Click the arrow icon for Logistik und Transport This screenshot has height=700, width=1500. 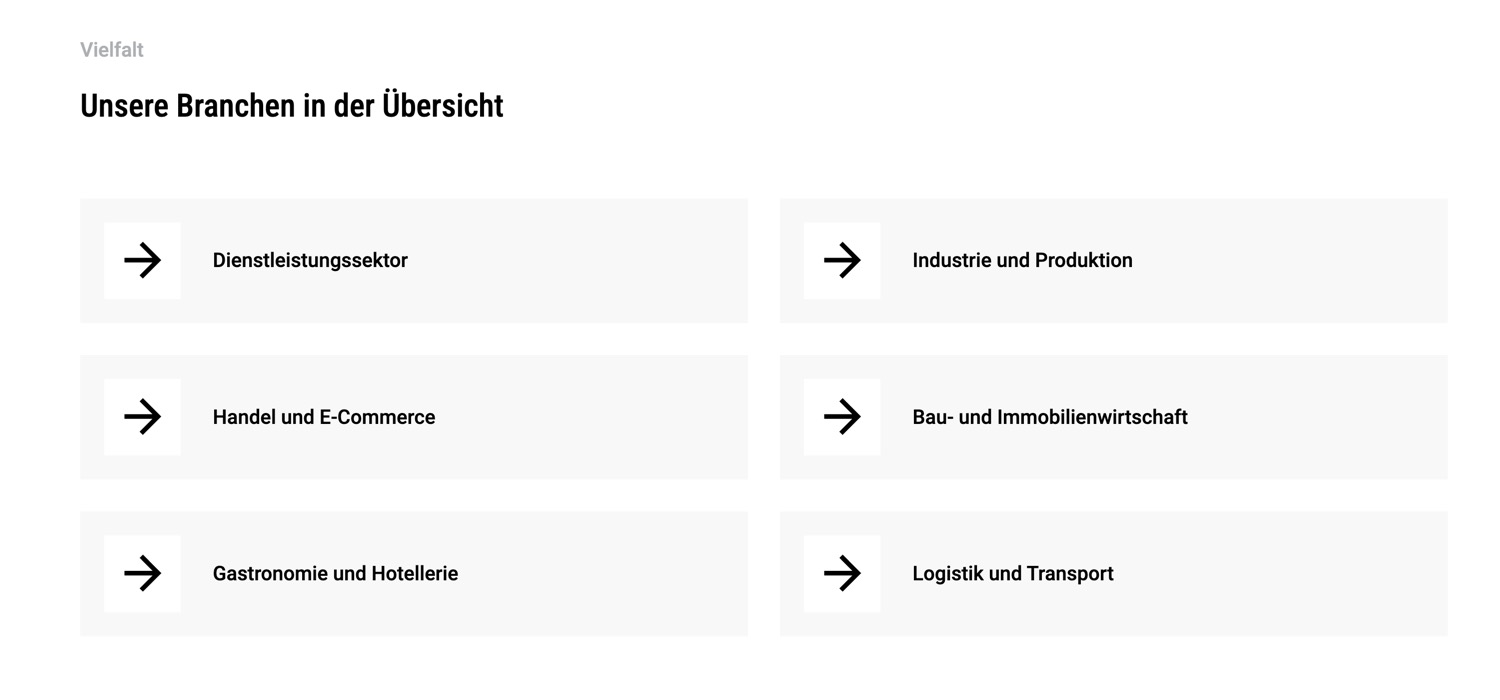tap(842, 574)
